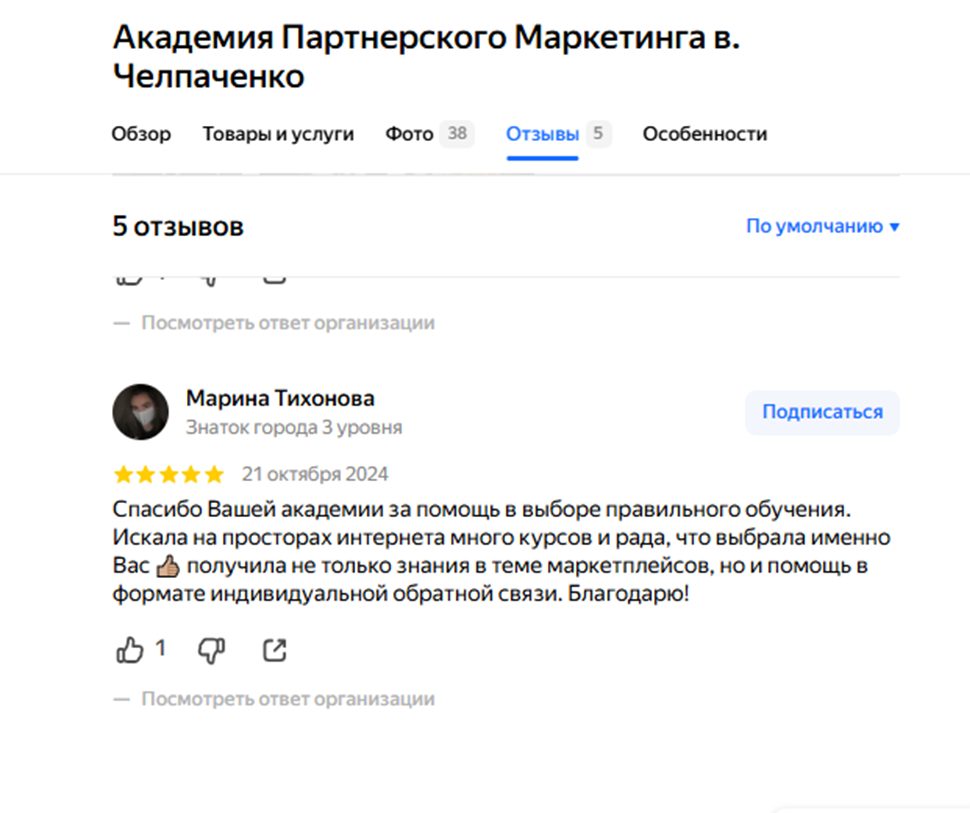
Task: Click the 5 отзывов heading
Action: pyautogui.click(x=178, y=226)
